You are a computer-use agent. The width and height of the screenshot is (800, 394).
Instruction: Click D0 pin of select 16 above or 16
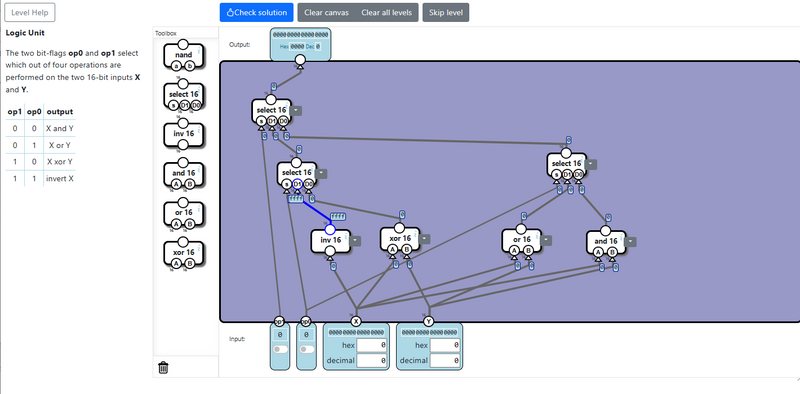[x=578, y=175]
